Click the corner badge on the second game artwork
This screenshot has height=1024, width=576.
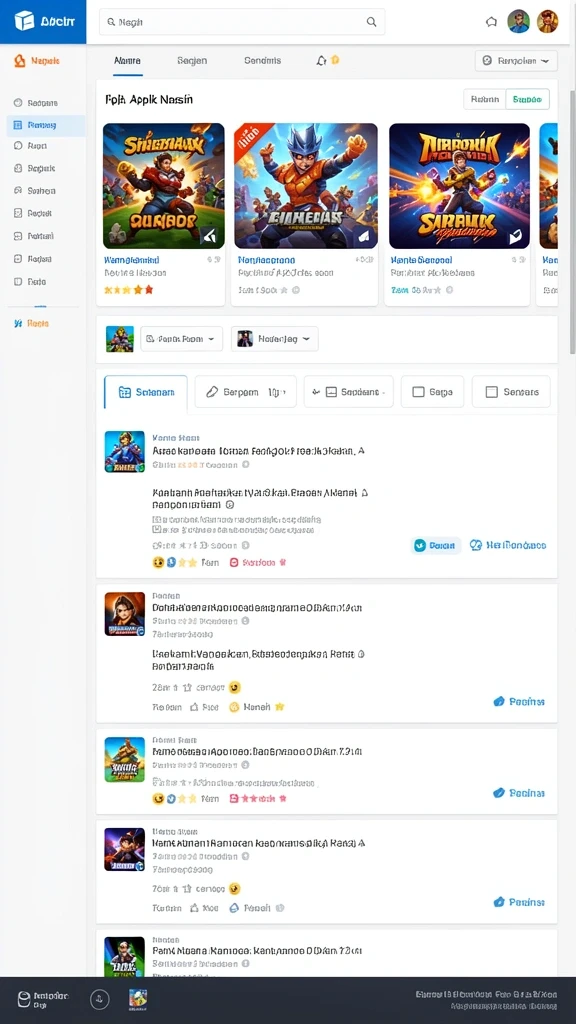click(x=364, y=236)
